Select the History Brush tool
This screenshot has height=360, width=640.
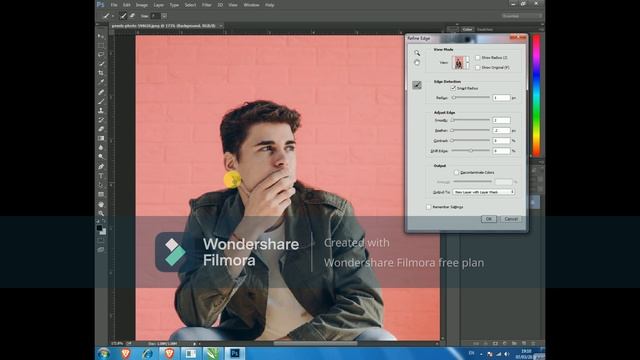coord(101,120)
